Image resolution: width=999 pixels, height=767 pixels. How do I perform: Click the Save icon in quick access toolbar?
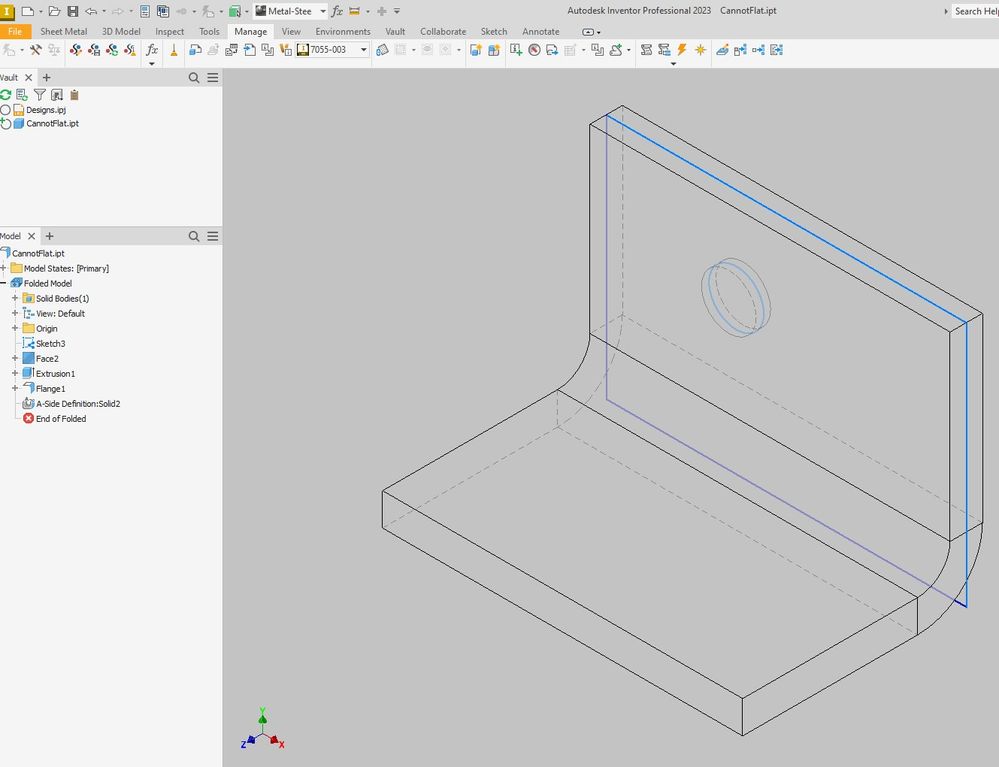pyautogui.click(x=72, y=11)
